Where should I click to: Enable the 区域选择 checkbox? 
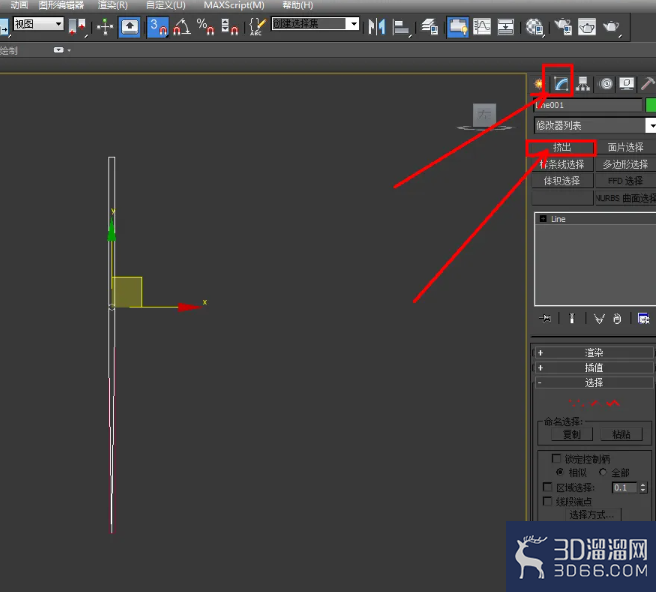click(547, 487)
